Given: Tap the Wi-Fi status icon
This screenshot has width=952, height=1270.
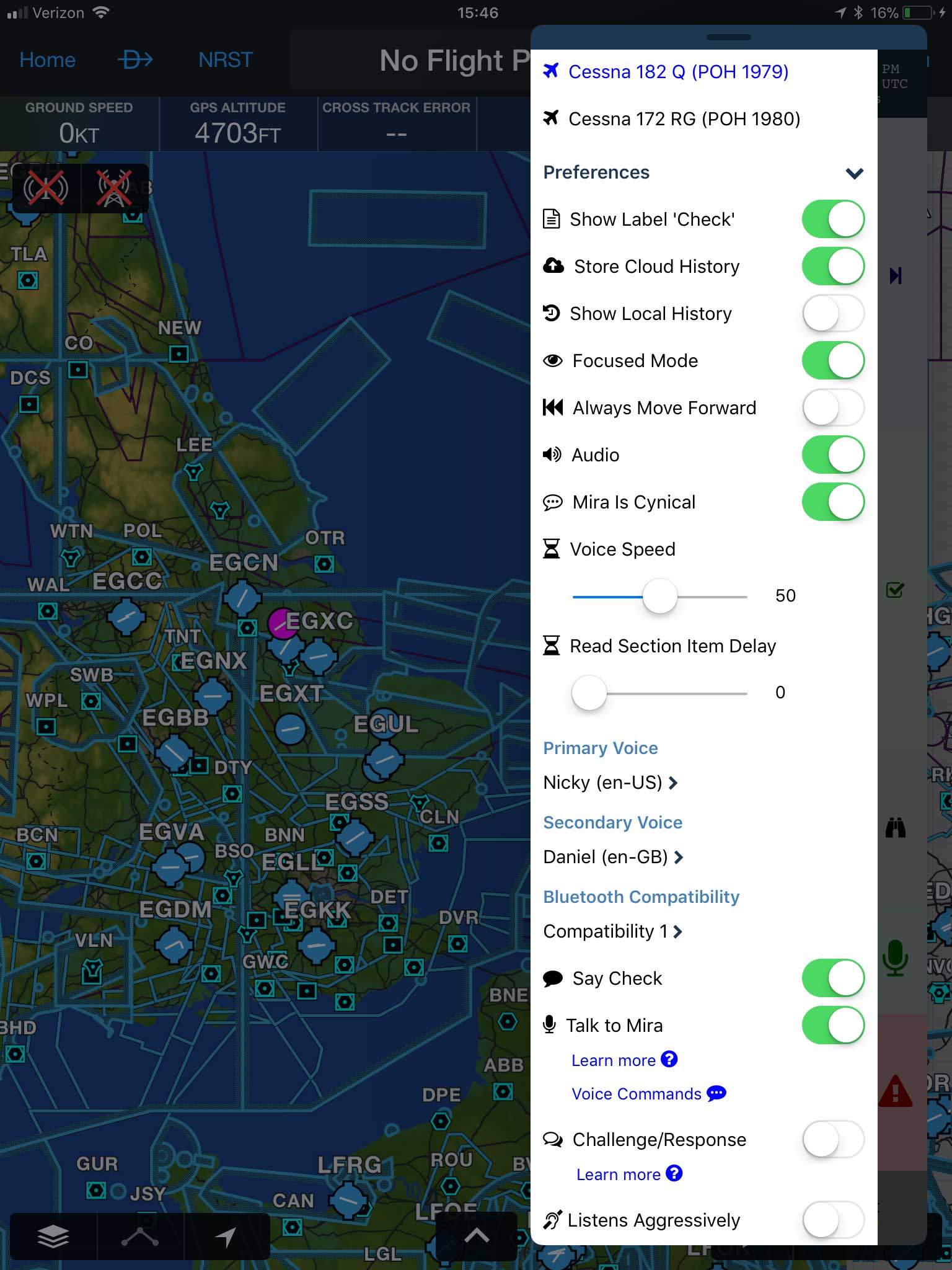Looking at the screenshot, I should [x=100, y=12].
